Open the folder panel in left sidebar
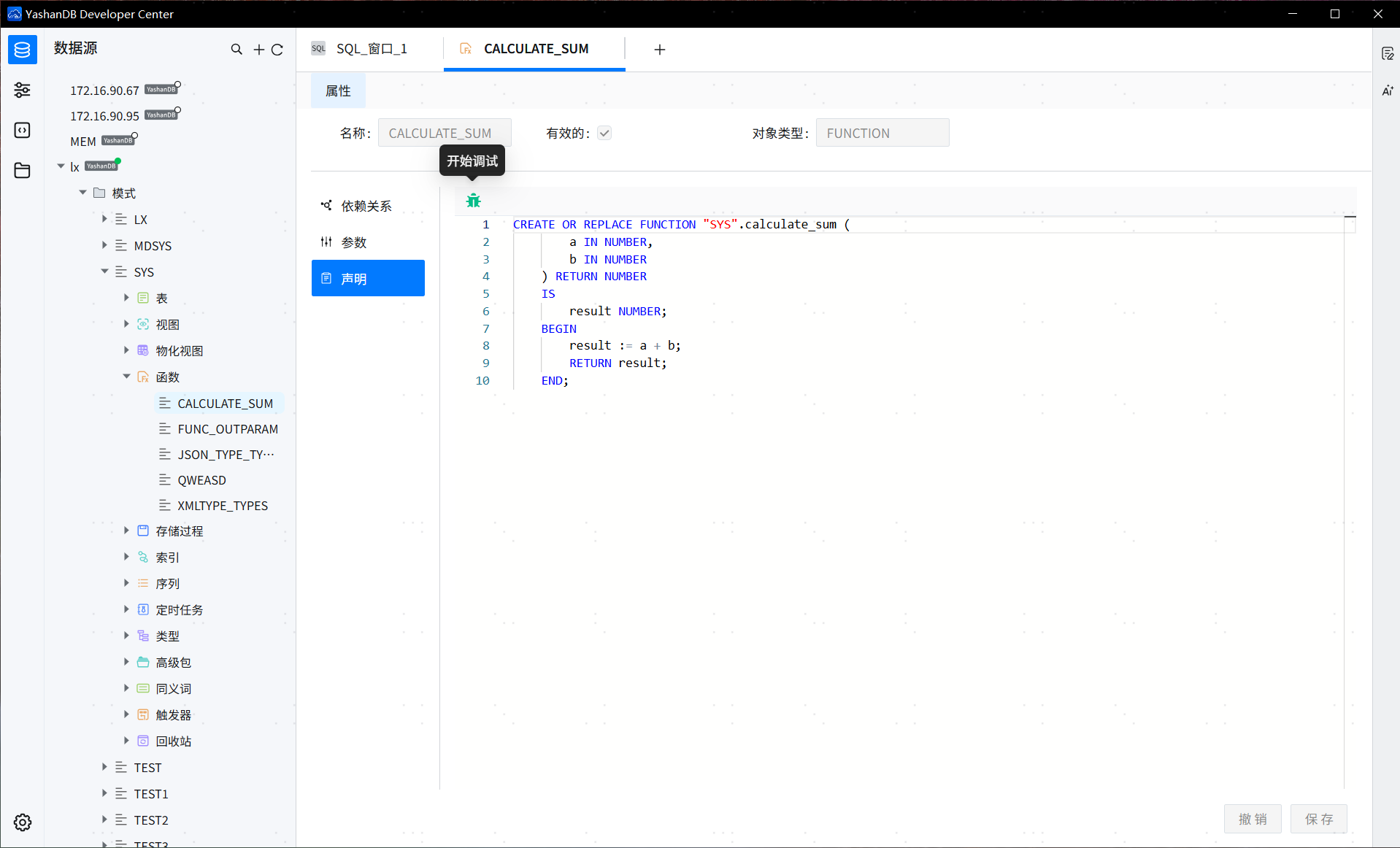1400x848 pixels. [x=22, y=170]
